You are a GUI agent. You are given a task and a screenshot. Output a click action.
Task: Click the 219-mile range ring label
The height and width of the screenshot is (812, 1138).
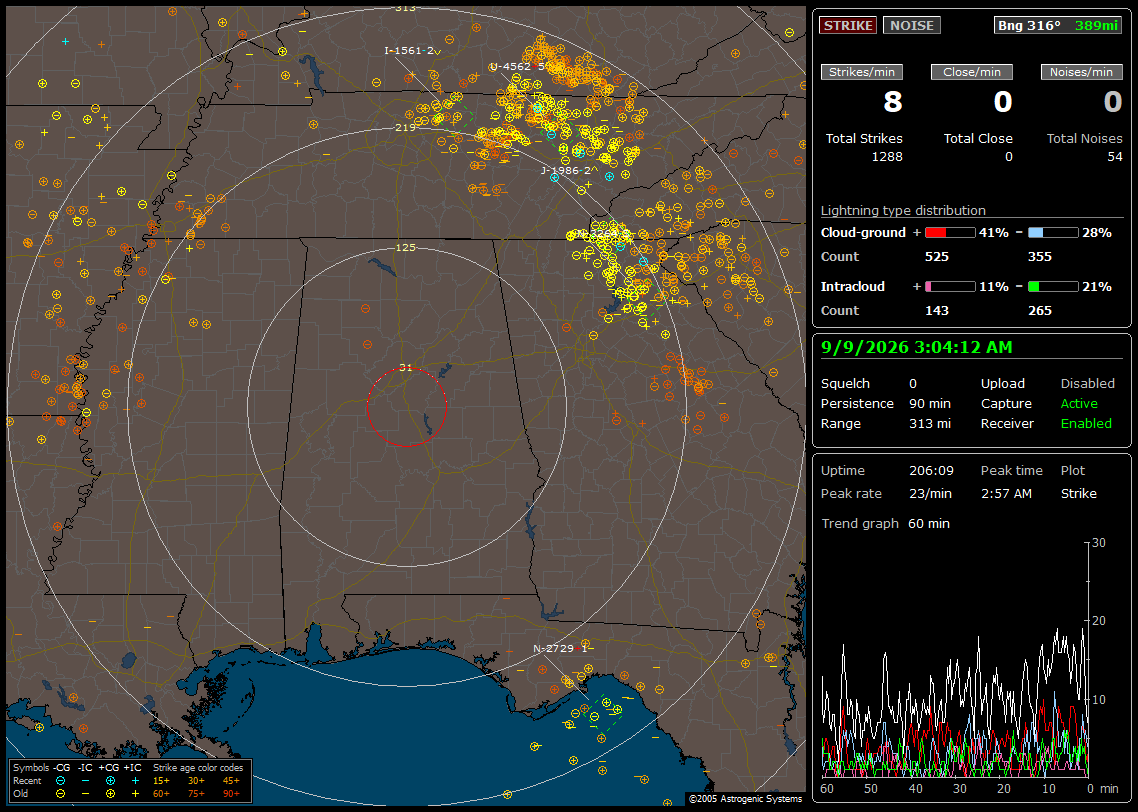pos(406,128)
